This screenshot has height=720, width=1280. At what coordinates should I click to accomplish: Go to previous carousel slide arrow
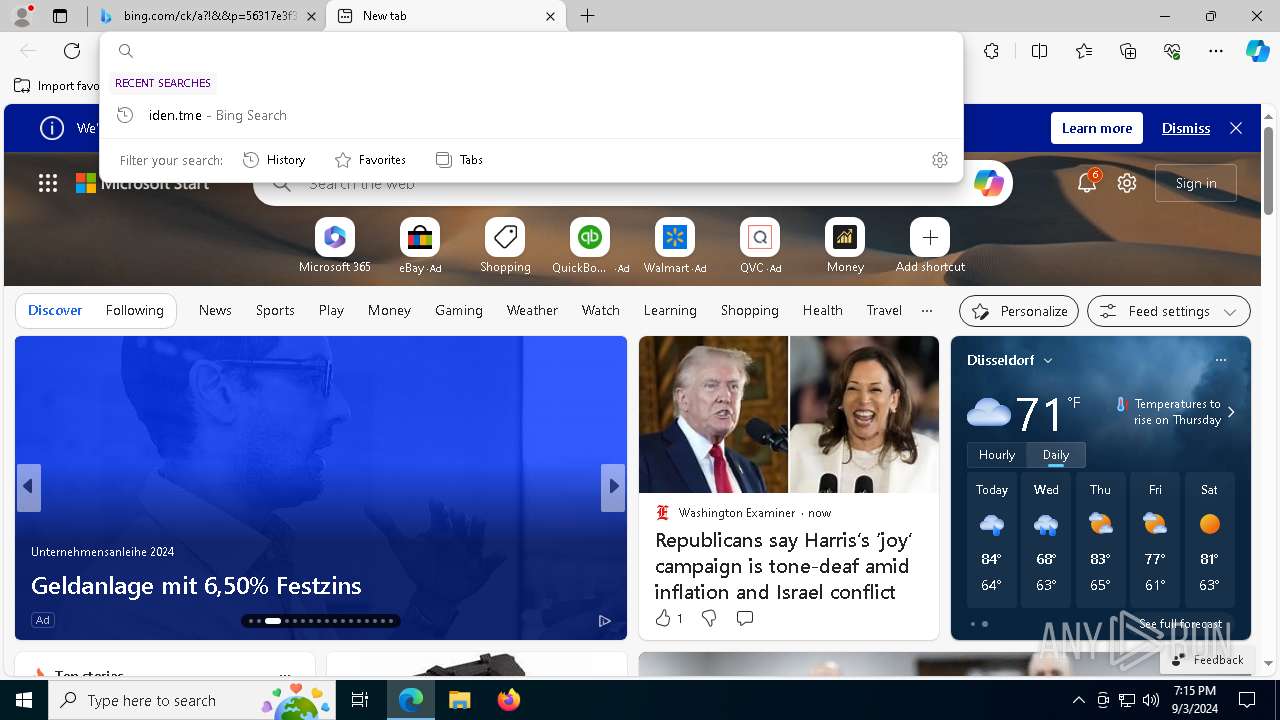(x=28, y=487)
